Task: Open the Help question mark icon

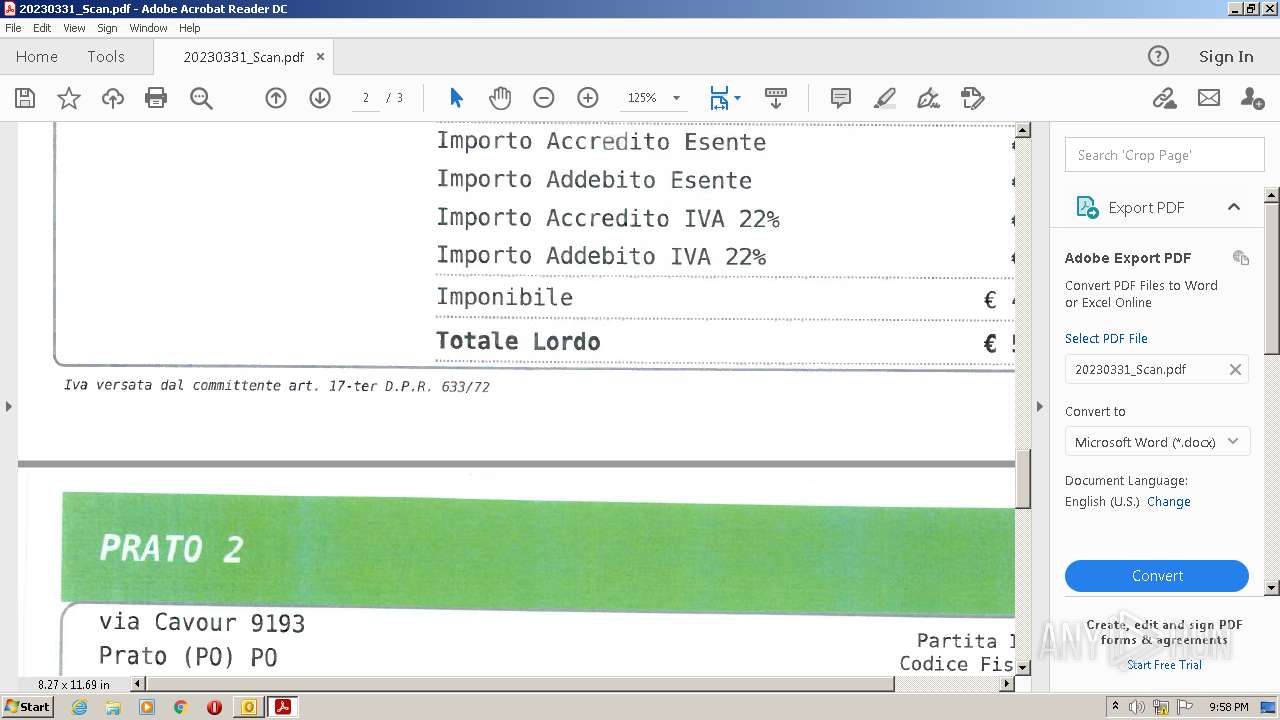Action: coord(1158,56)
